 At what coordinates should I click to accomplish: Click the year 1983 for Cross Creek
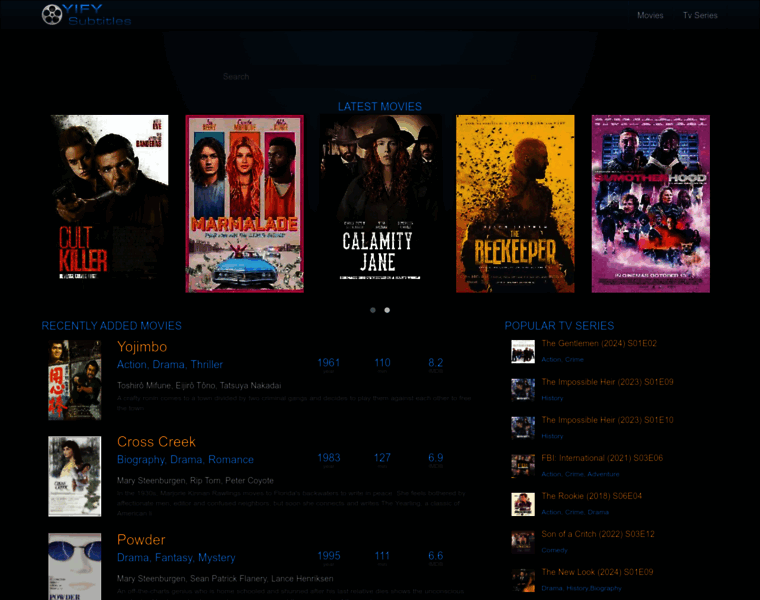point(329,458)
